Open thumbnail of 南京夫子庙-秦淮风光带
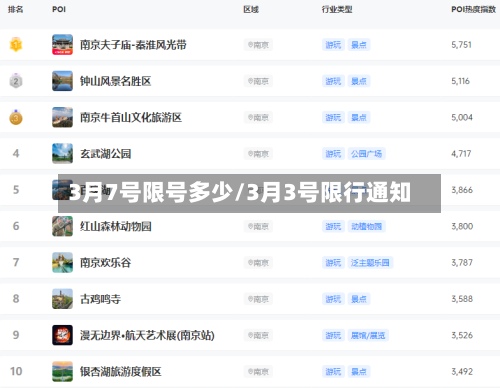Screen dimensions: 500x388 pyautogui.click(x=62, y=45)
